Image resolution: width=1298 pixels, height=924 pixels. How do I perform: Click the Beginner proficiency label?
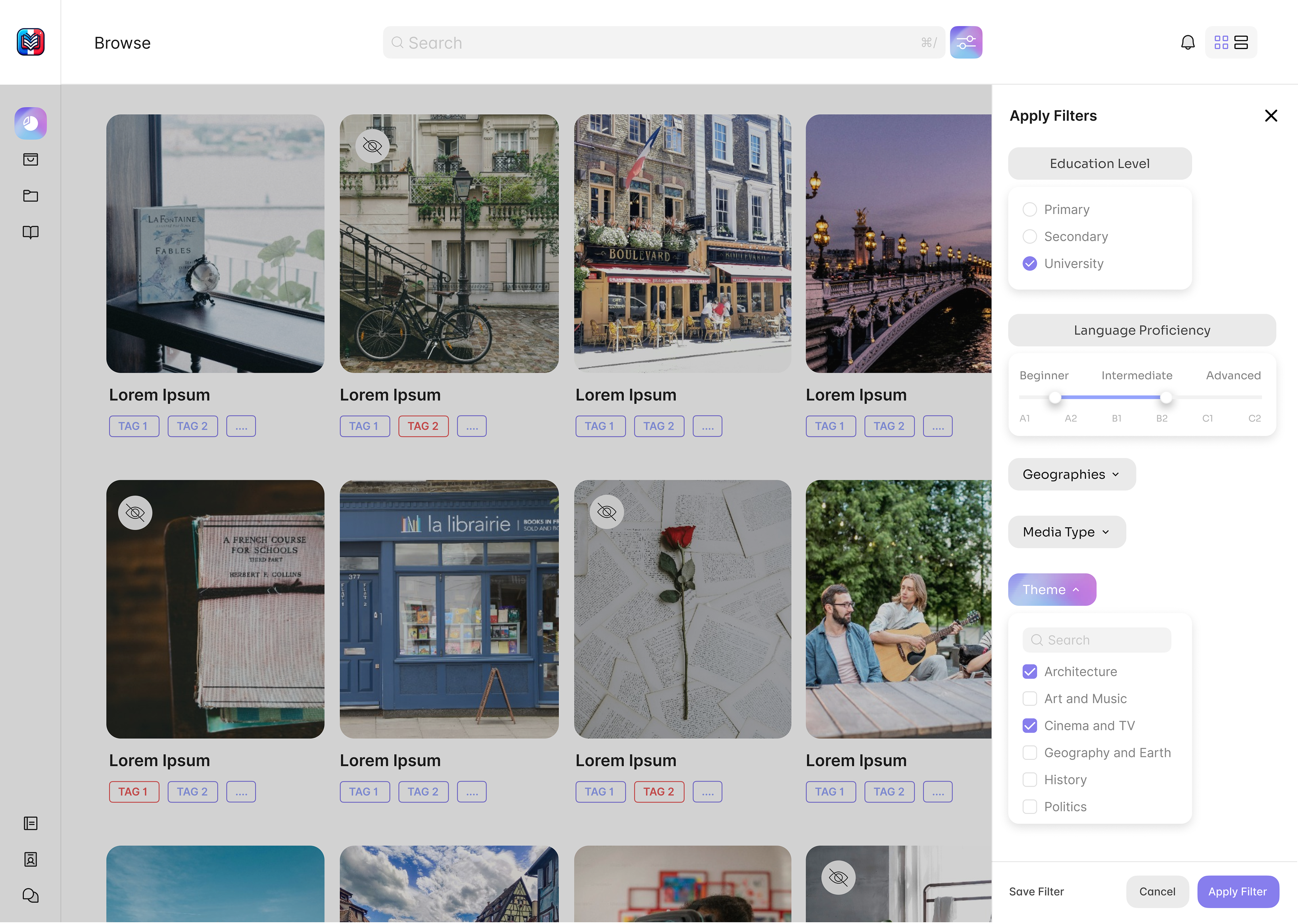1043,376
